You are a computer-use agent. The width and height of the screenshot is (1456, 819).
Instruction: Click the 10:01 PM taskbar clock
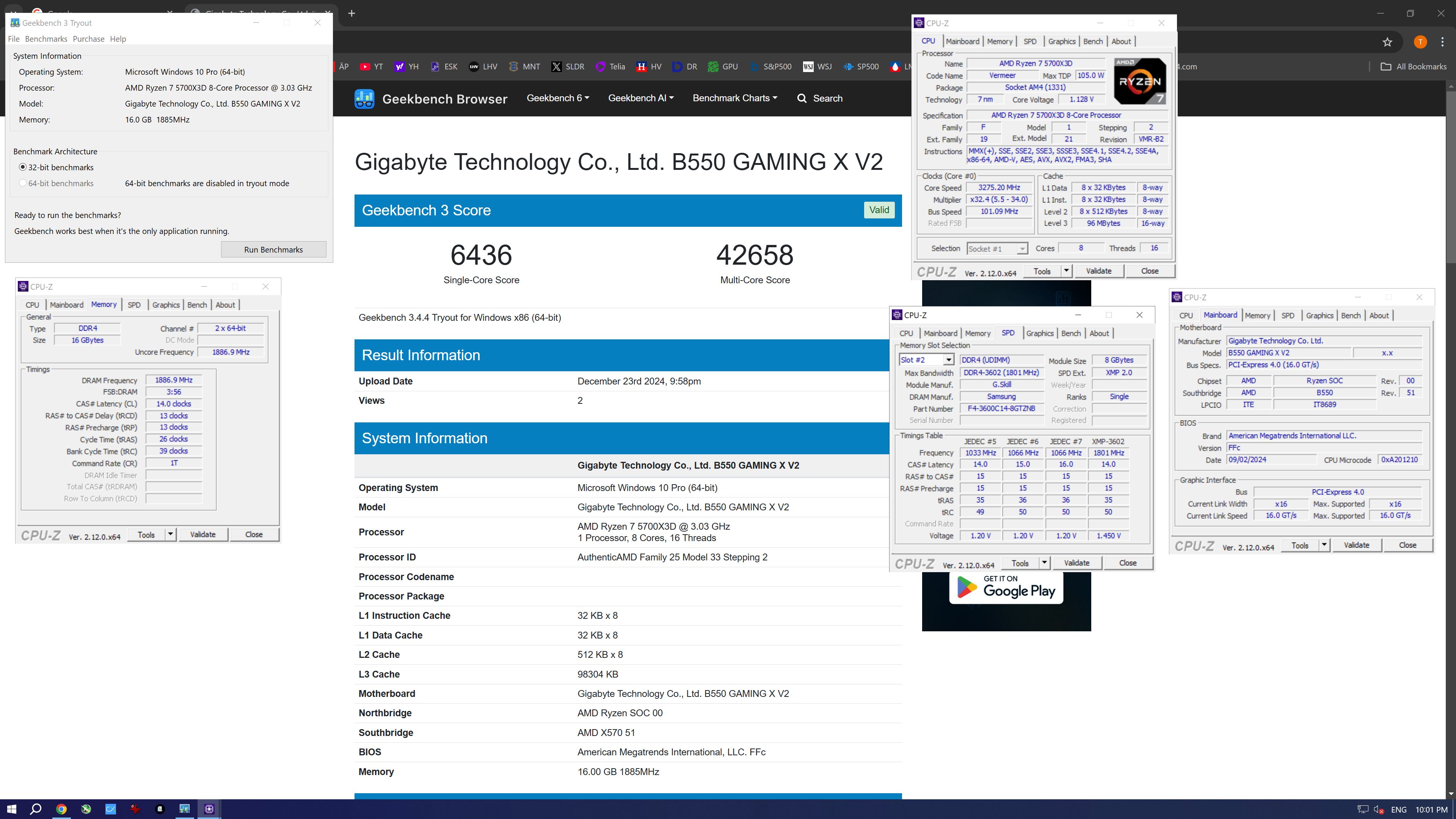1431,810
